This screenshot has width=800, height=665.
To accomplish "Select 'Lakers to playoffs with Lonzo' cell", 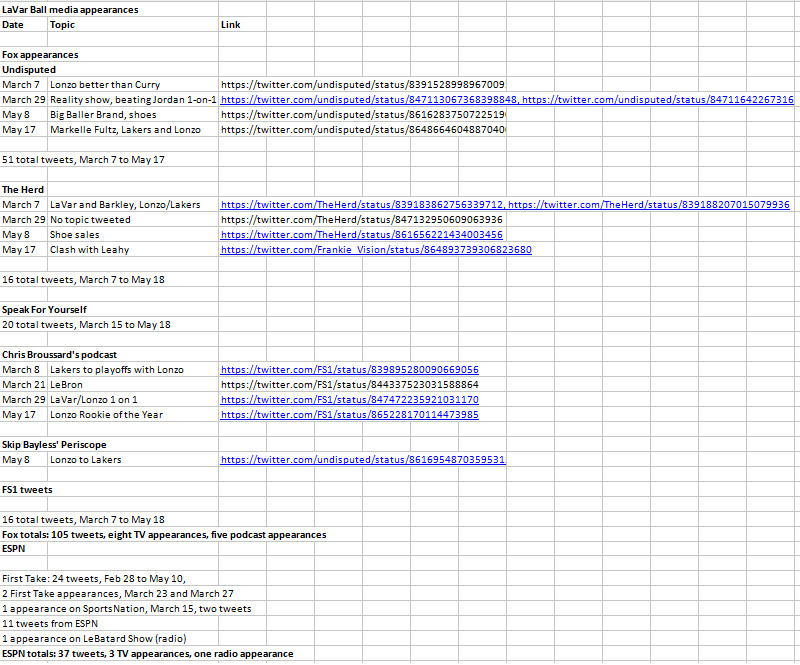I will click(x=117, y=370).
